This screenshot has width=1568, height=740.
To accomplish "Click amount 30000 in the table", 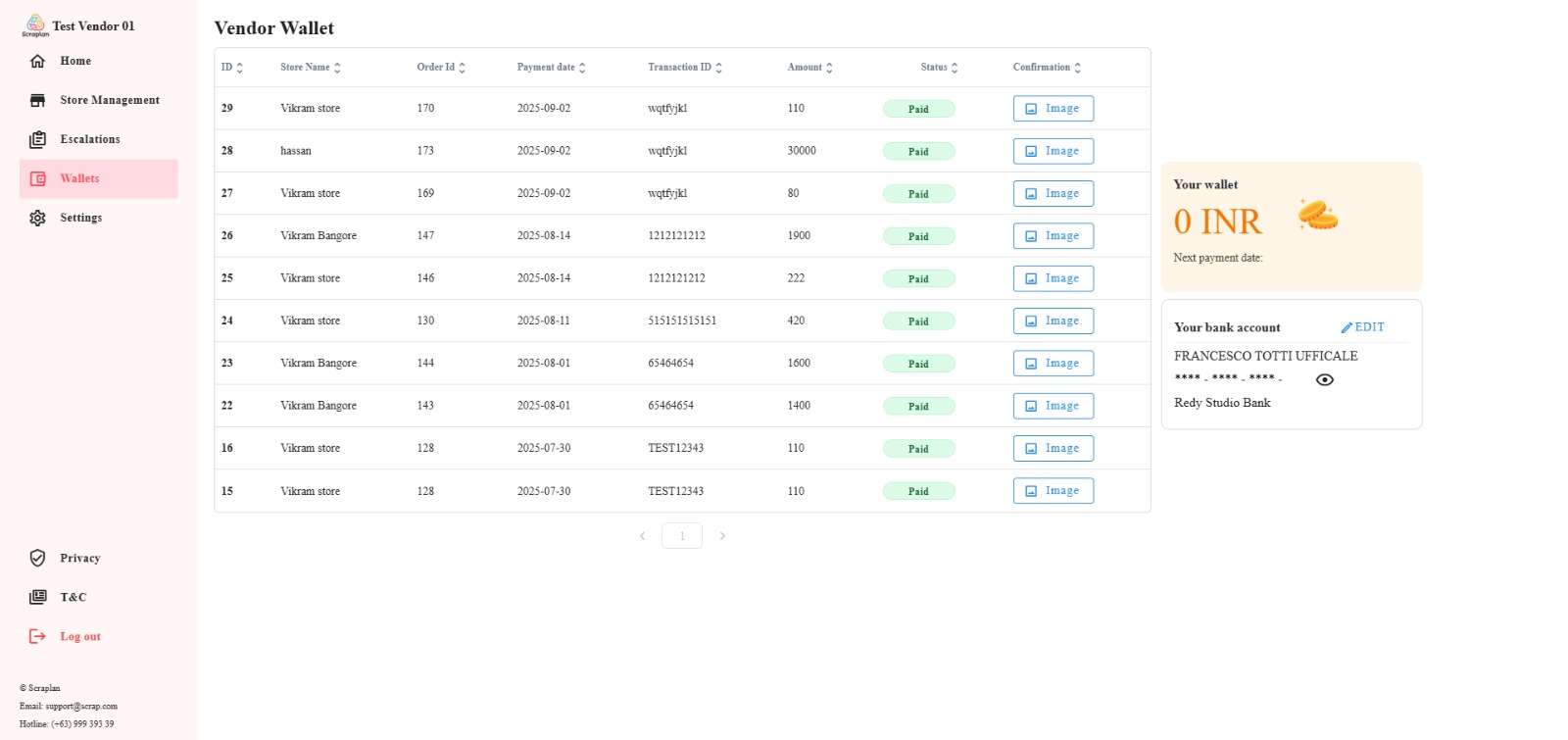I will [802, 151].
